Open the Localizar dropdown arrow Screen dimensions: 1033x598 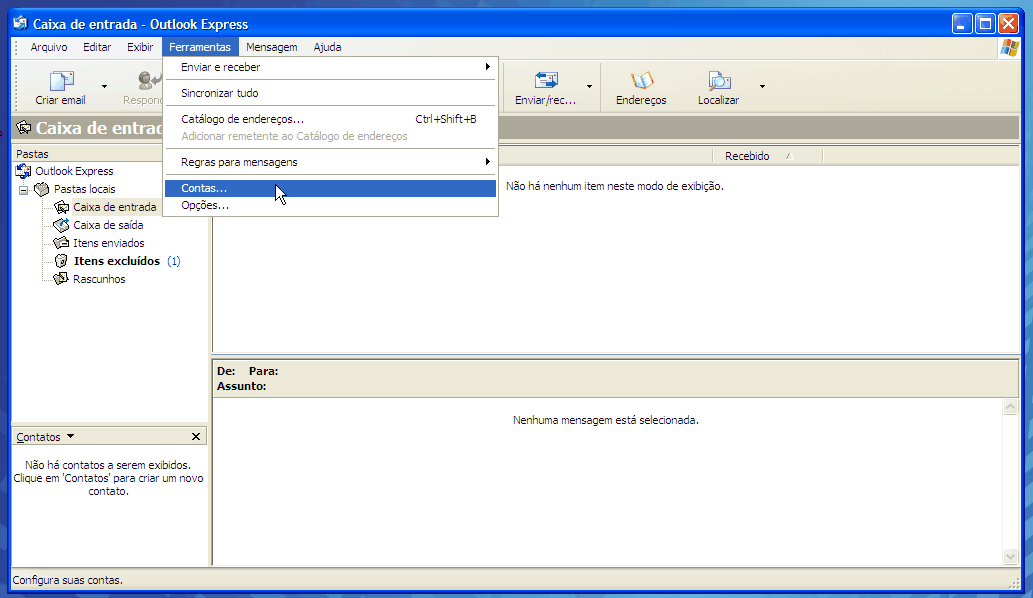(x=762, y=86)
